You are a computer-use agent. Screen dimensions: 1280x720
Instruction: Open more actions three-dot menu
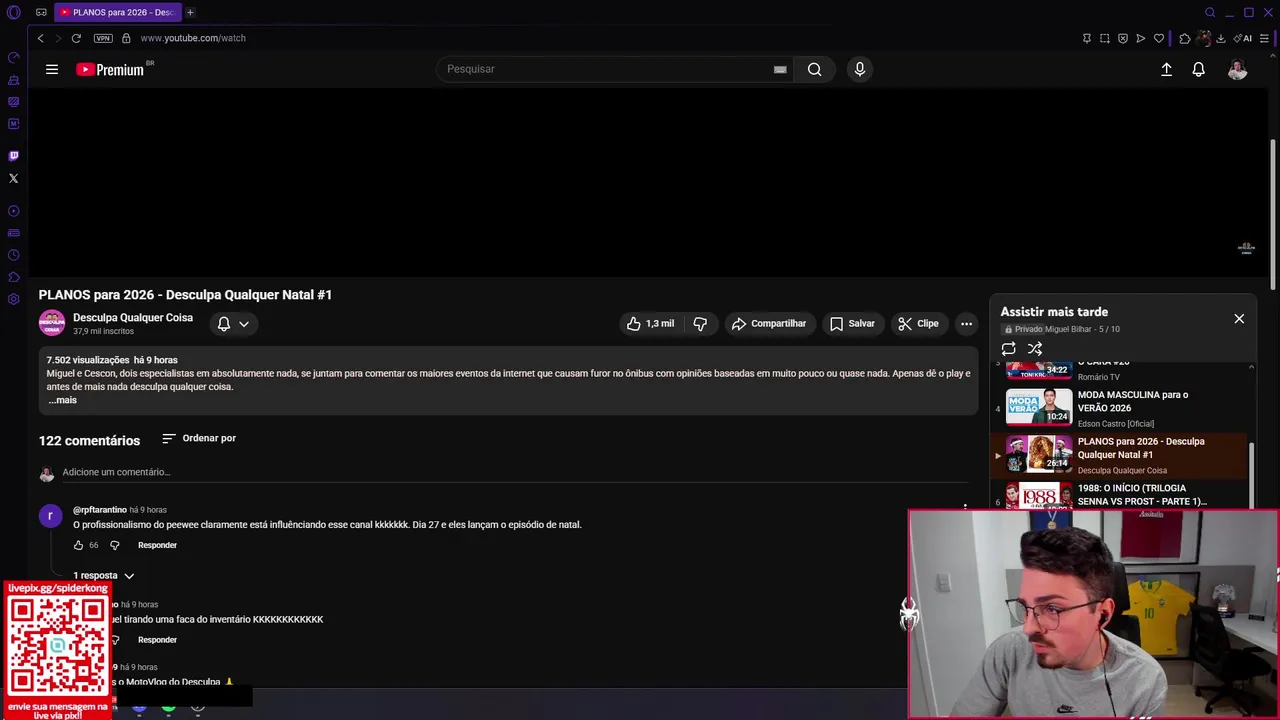click(966, 324)
